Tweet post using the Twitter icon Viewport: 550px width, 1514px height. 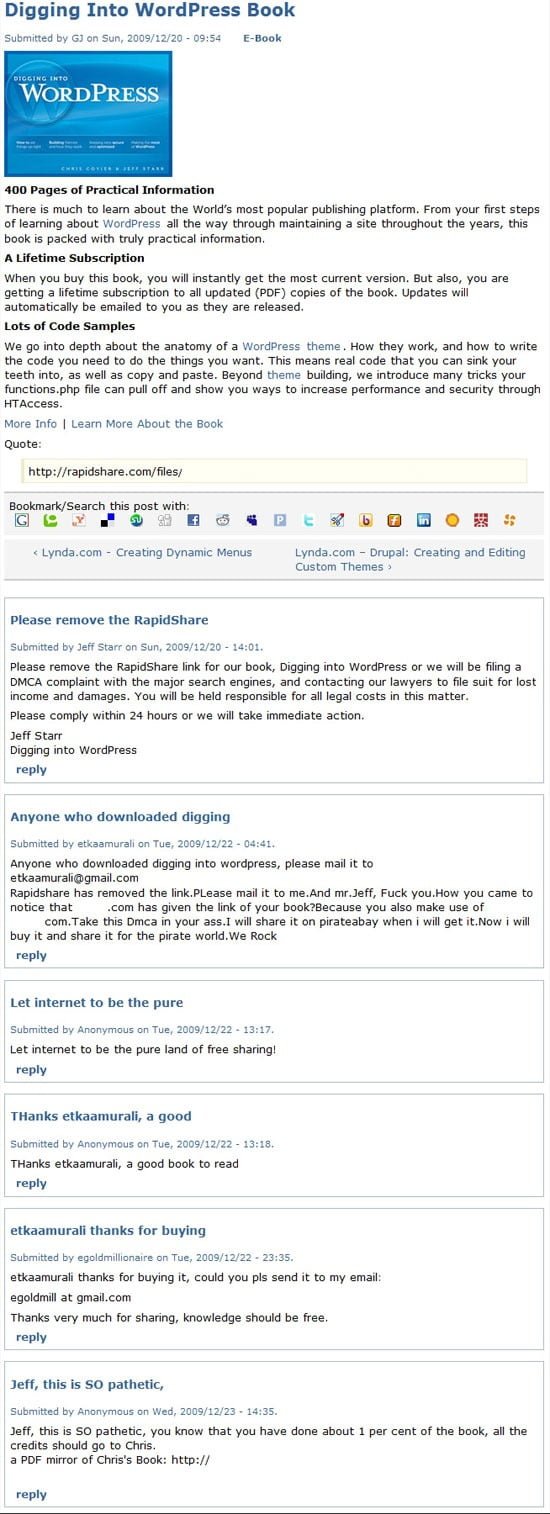click(x=309, y=520)
